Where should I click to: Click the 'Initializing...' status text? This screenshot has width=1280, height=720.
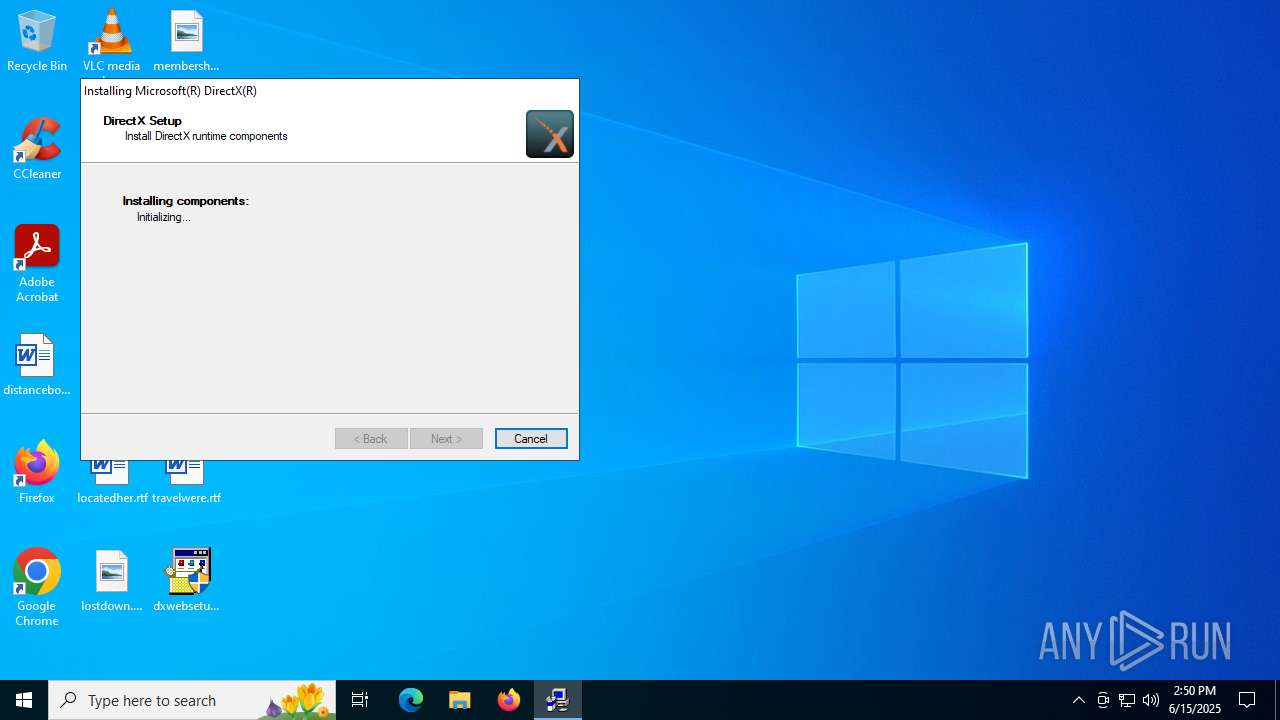(164, 217)
